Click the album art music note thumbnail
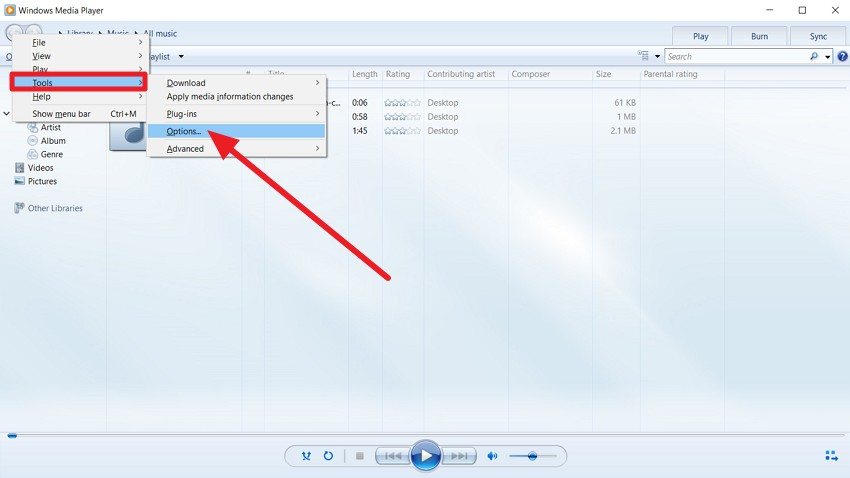Screen dimensions: 850x478 click(x=128, y=134)
